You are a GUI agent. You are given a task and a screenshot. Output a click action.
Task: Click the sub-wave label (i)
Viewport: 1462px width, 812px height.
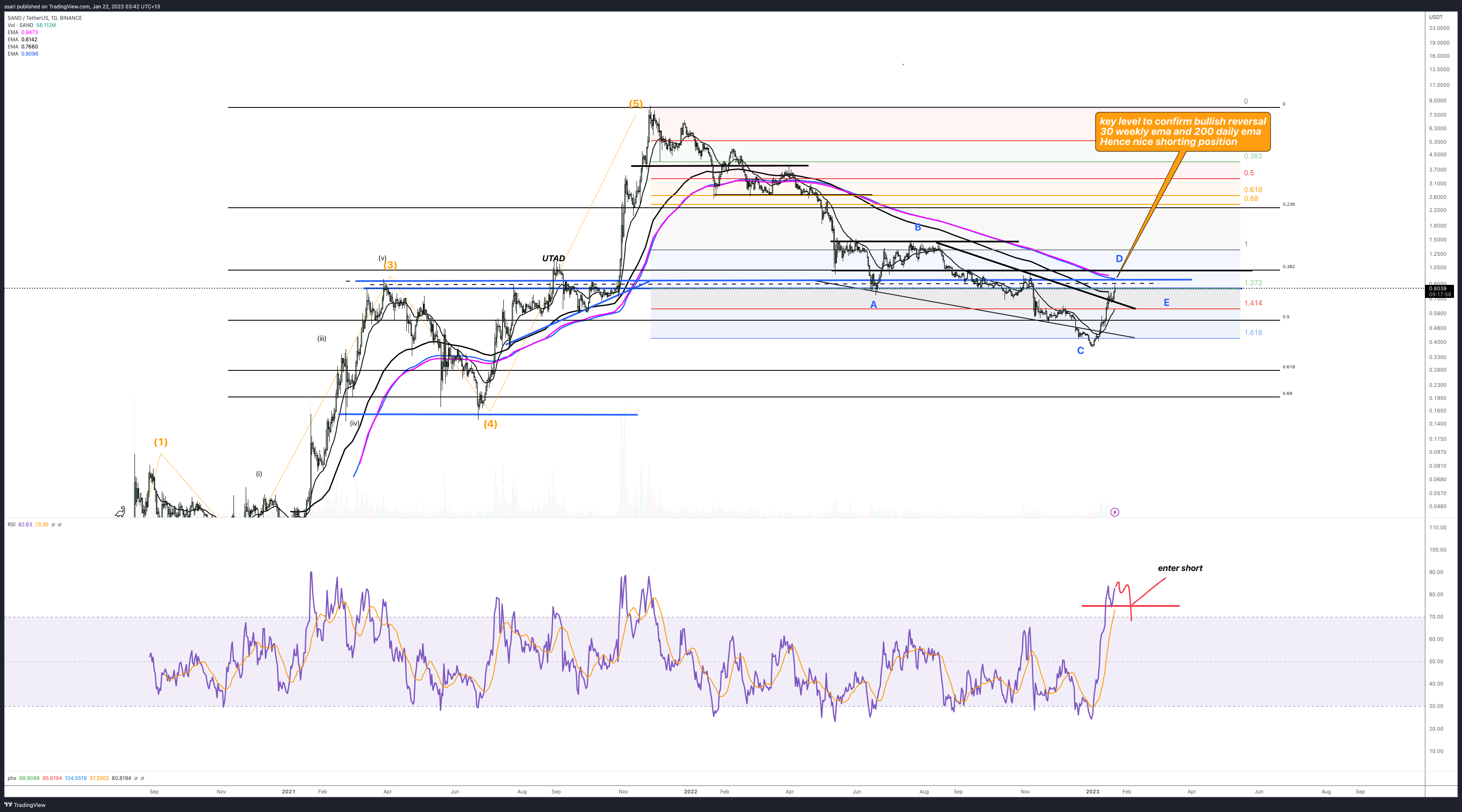pos(259,474)
